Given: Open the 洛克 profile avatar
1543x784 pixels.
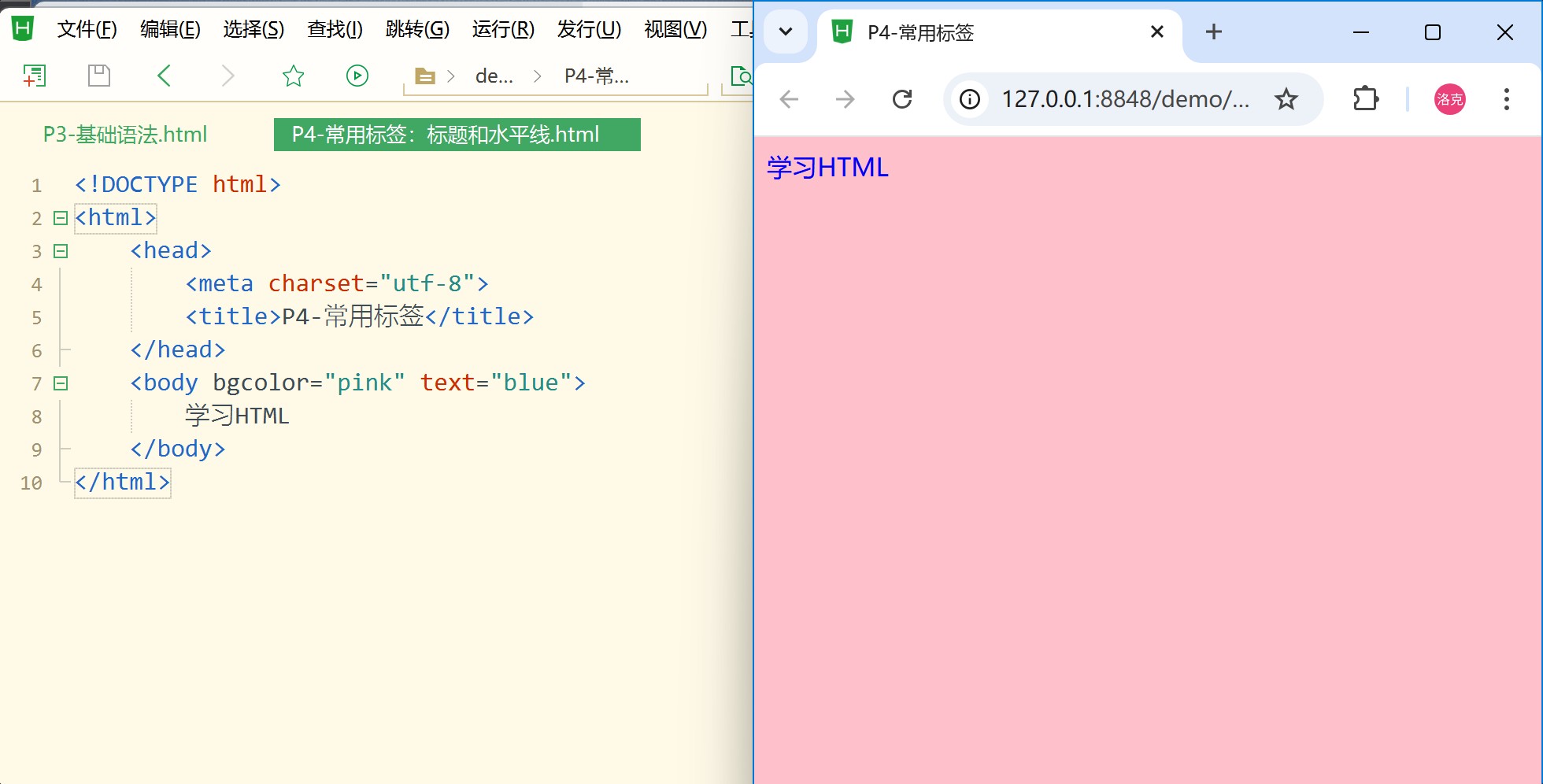Looking at the screenshot, I should click(1449, 99).
